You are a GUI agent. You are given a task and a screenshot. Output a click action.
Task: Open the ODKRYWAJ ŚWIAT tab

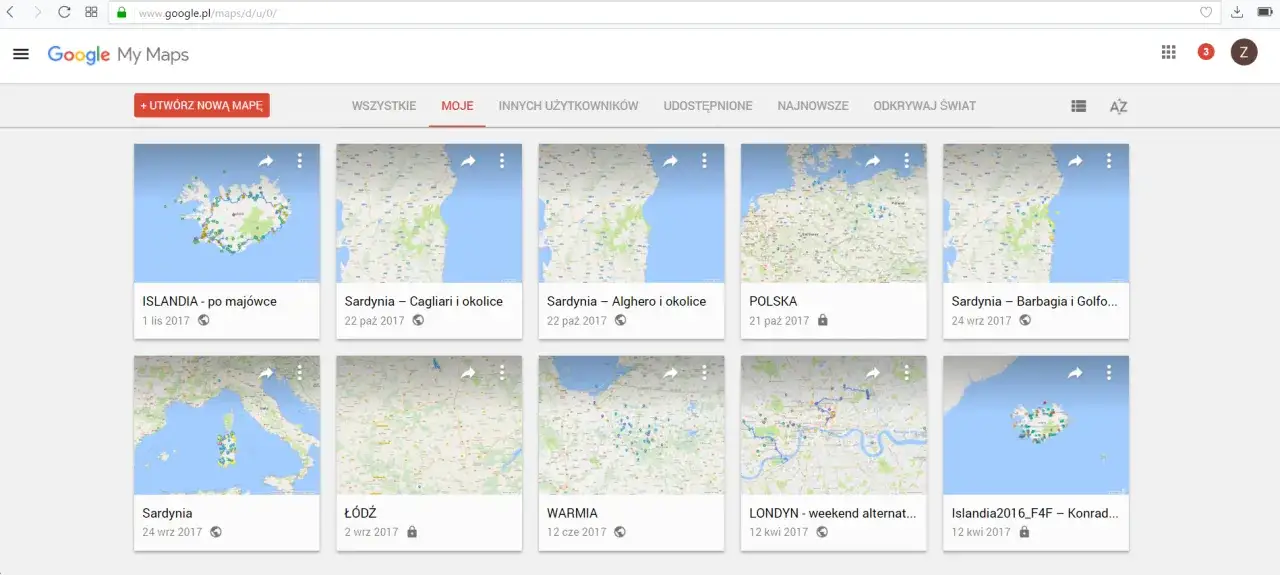click(x=924, y=106)
